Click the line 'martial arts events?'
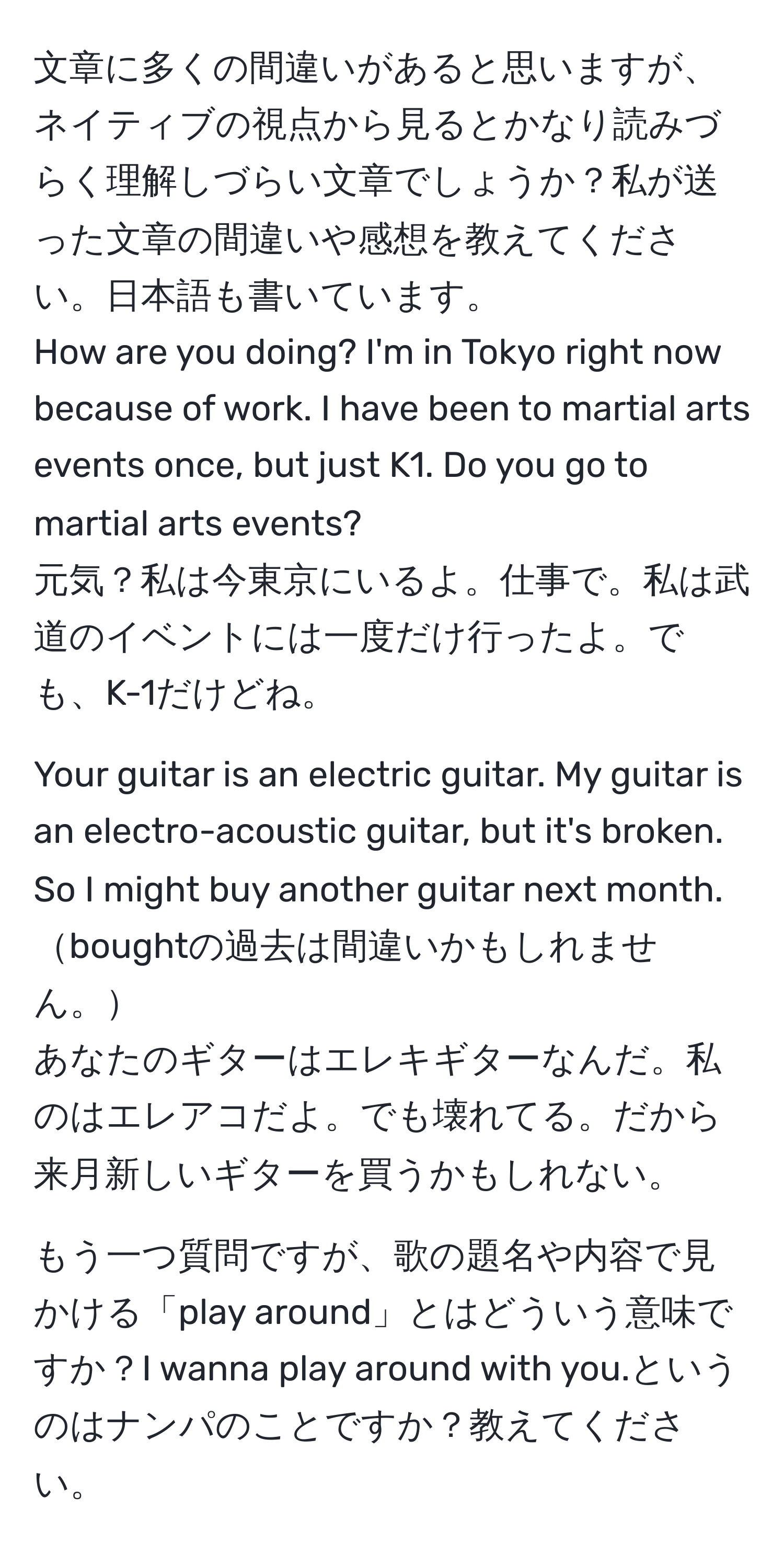The width and height of the screenshot is (784, 1554). pos(197,523)
